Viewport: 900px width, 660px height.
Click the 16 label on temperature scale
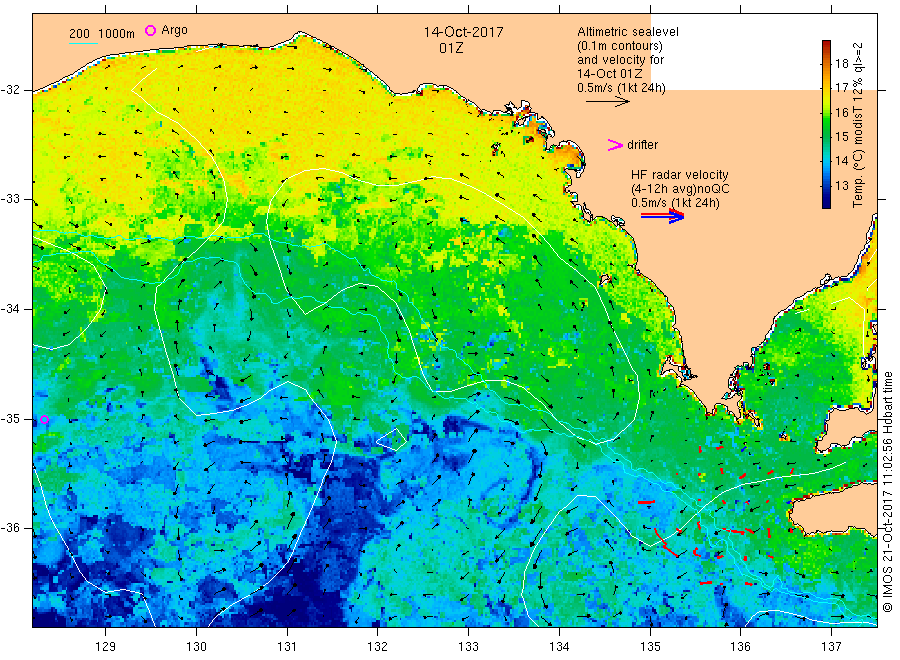[x=841, y=112]
